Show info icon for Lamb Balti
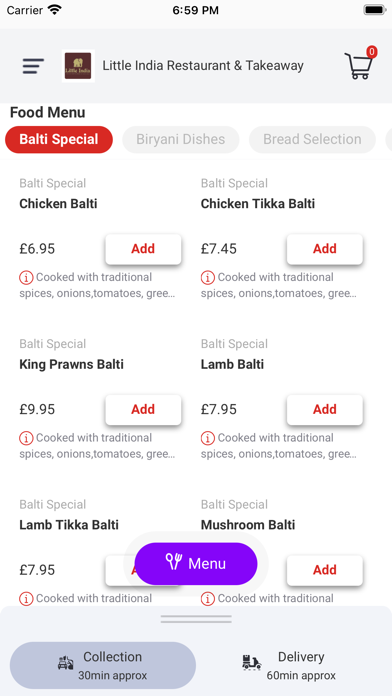The height and width of the screenshot is (696, 392). [x=208, y=439]
